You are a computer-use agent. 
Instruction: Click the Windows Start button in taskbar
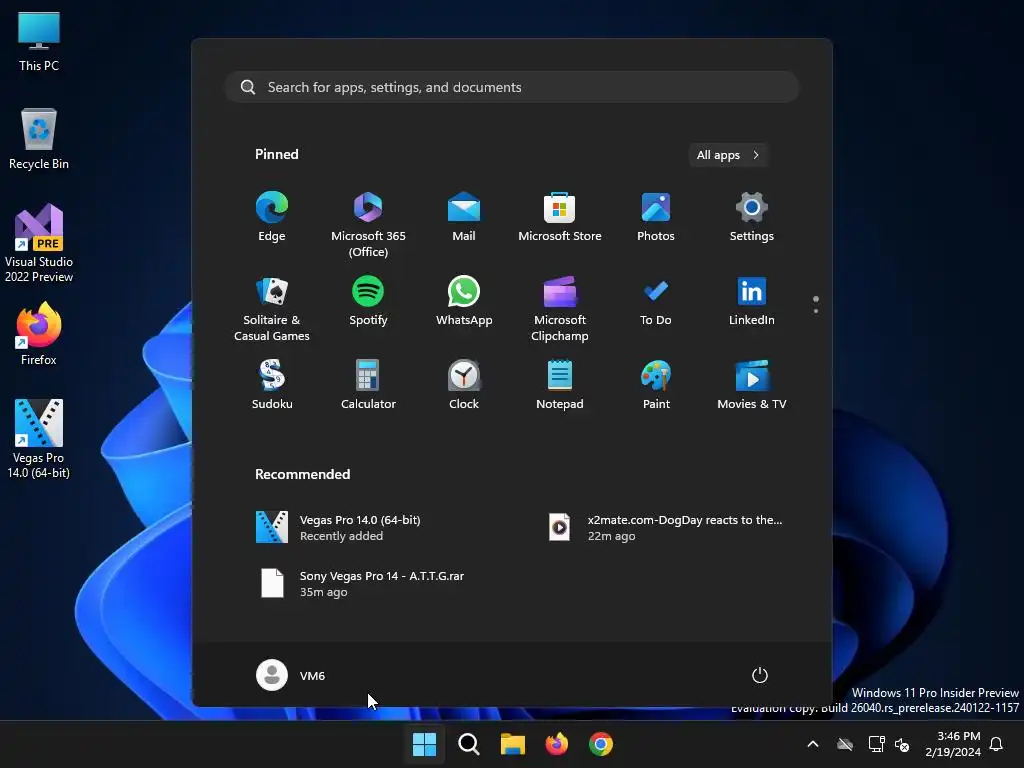click(x=424, y=744)
